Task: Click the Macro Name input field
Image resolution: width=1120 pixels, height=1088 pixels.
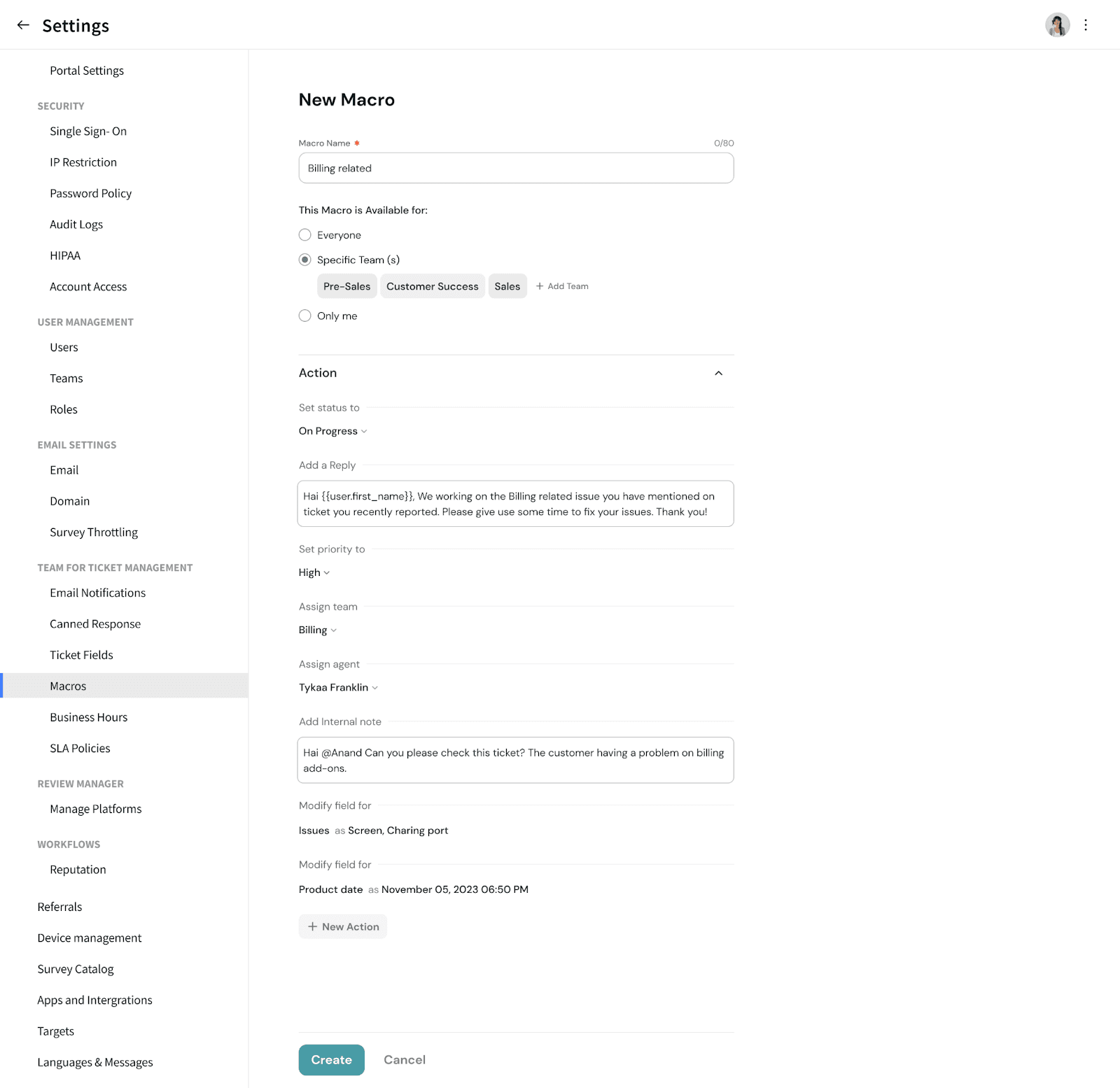Action: click(x=516, y=169)
